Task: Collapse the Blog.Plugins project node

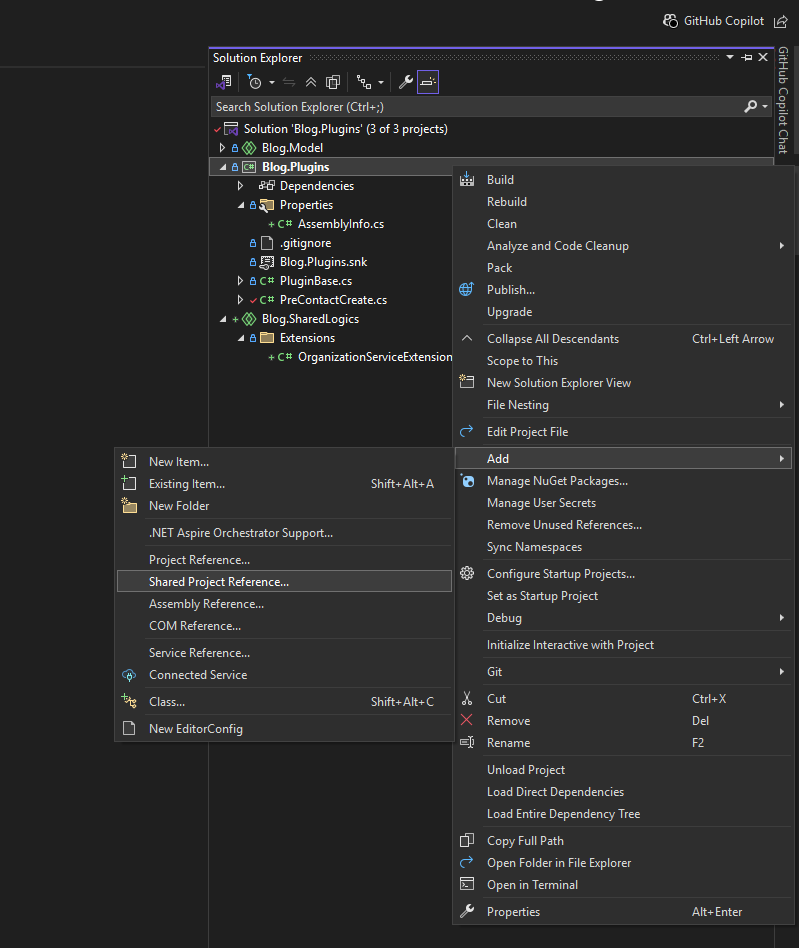Action: point(222,167)
